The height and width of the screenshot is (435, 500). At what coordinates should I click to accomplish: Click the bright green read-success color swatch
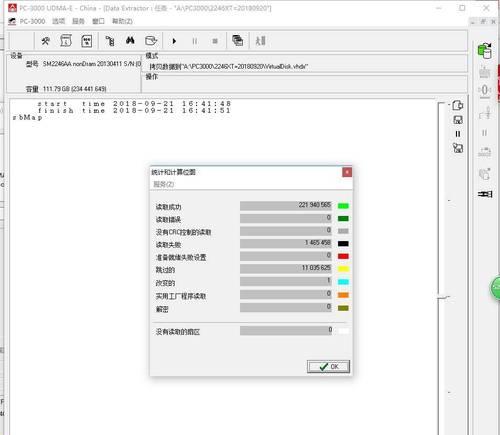tap(343, 206)
